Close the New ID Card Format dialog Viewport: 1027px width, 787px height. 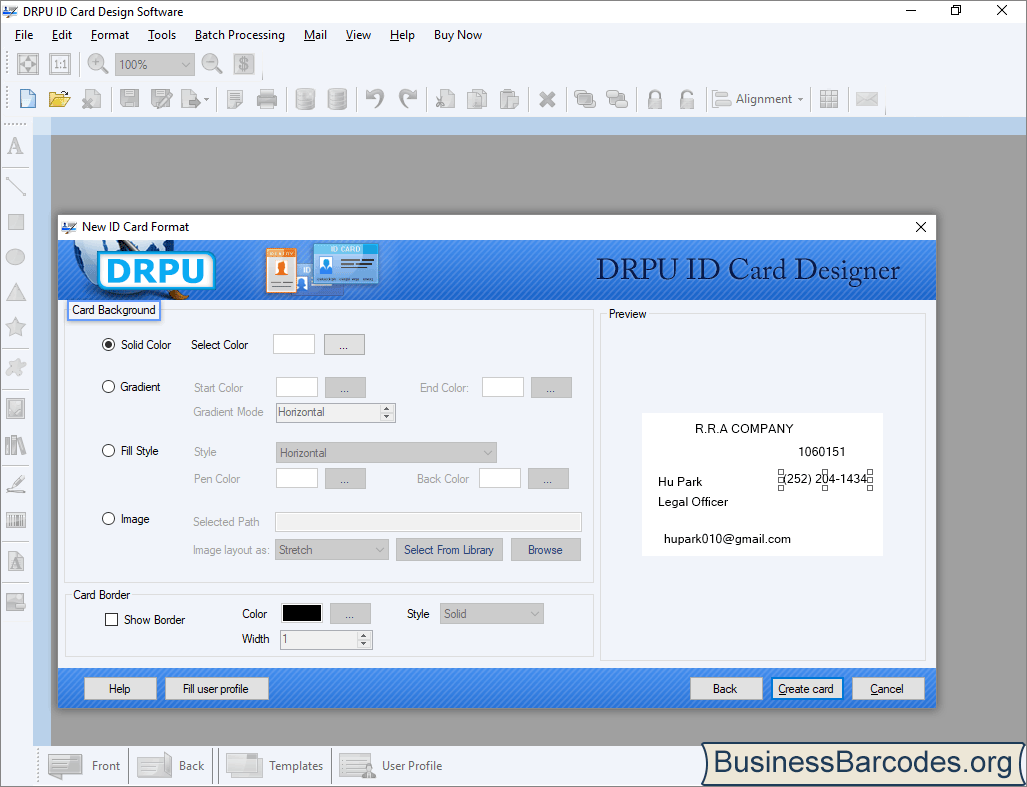tap(920, 227)
